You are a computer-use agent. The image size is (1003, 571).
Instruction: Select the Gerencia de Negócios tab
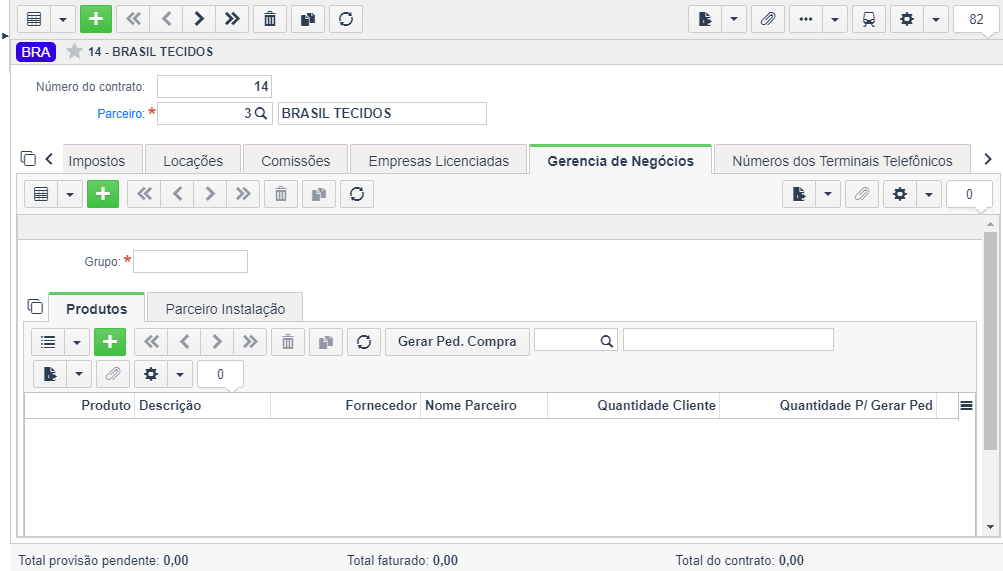pyautogui.click(x=620, y=160)
